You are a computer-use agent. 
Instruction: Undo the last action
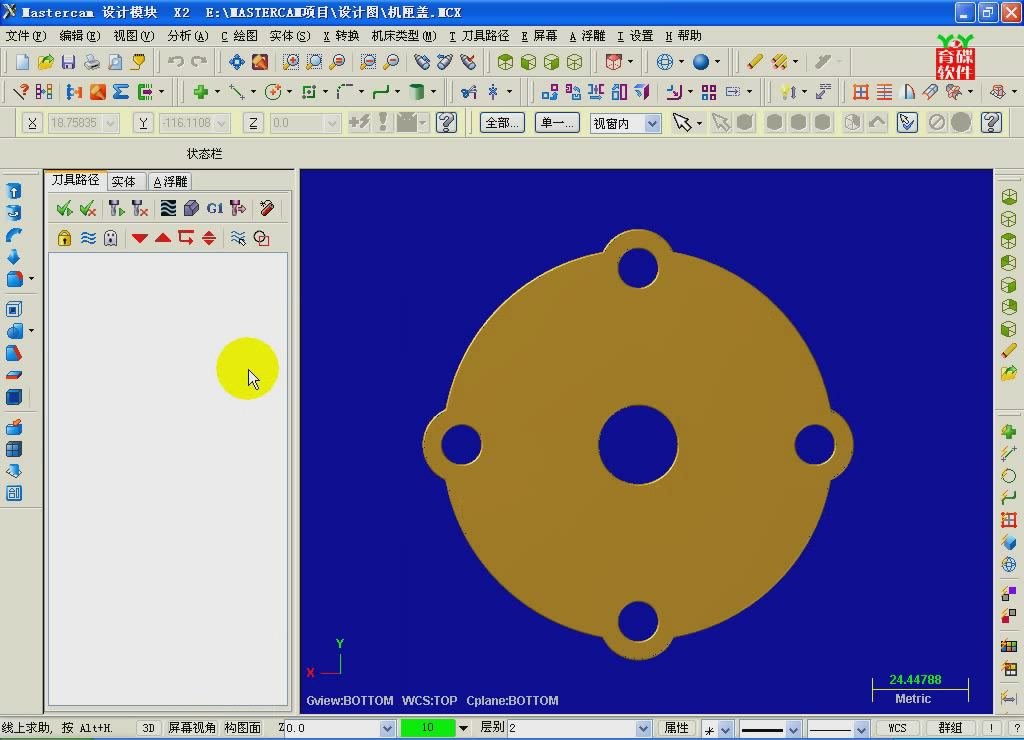[175, 62]
